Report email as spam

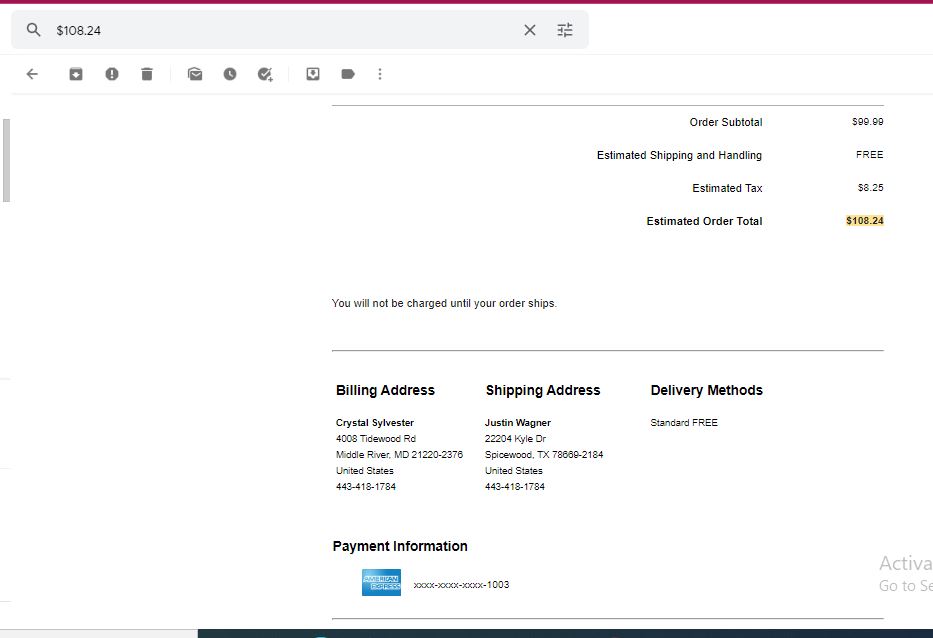click(112, 74)
